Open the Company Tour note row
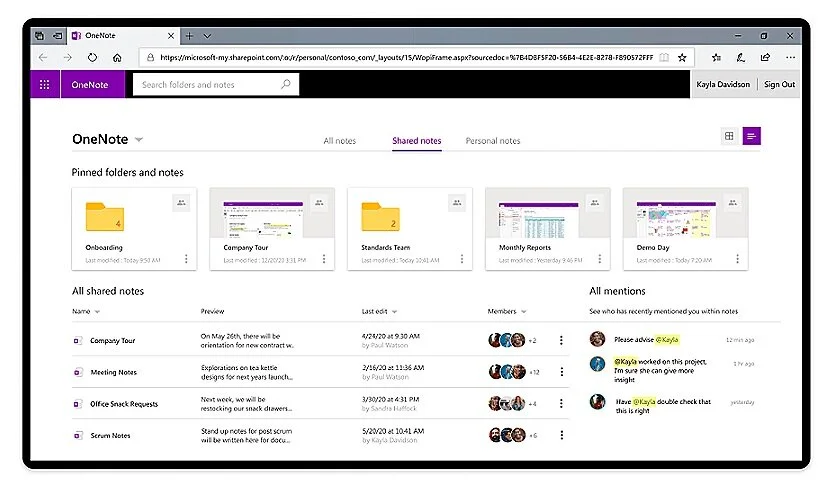 point(320,340)
